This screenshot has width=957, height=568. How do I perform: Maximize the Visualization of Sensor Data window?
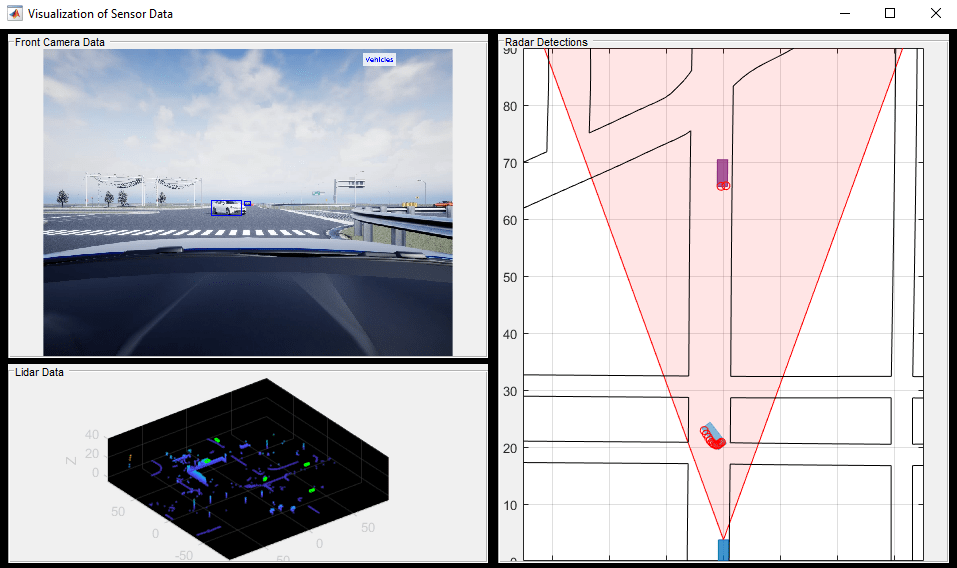(x=890, y=13)
